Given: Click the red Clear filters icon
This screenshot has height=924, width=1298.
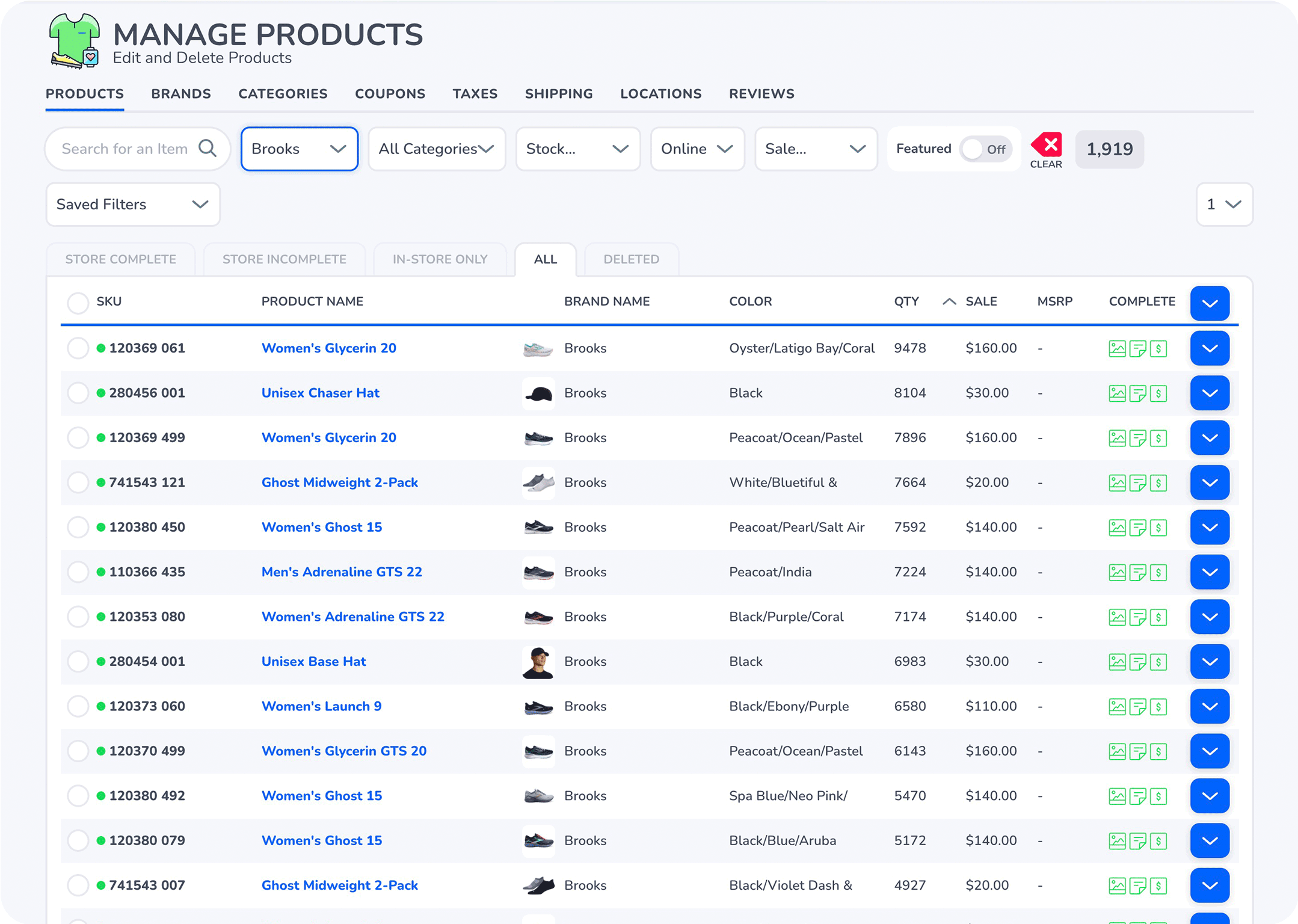Looking at the screenshot, I should [x=1047, y=144].
